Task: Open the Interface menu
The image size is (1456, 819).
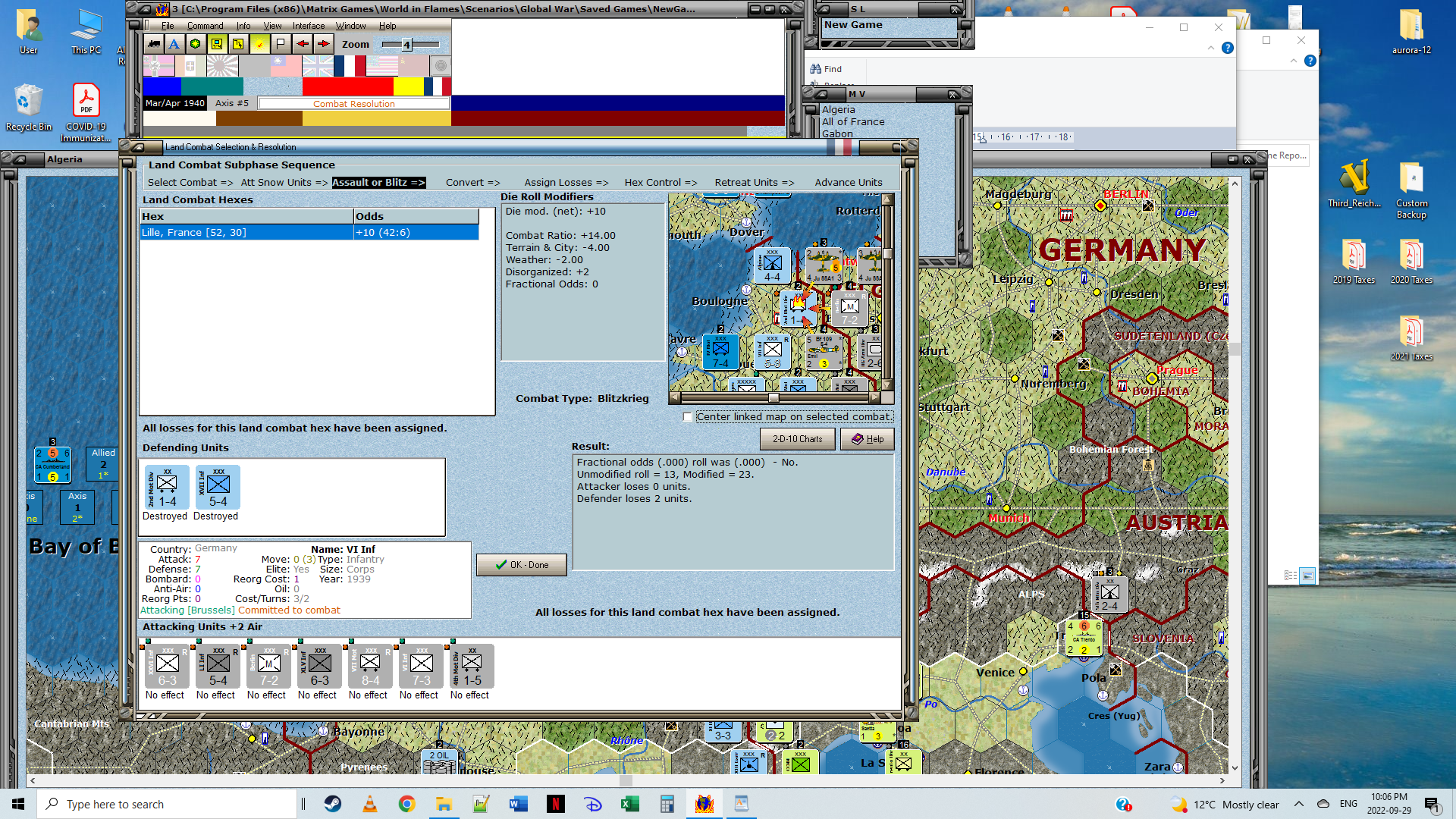Action: pos(308,26)
